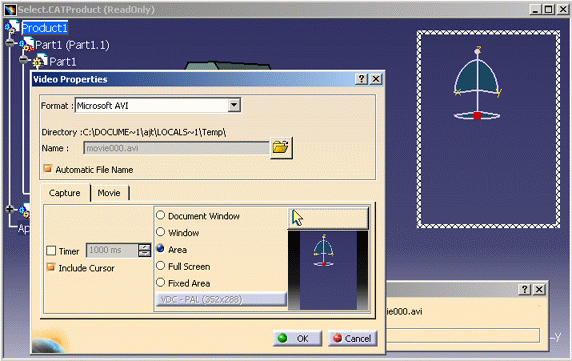Switch to the Capture tab
This screenshot has width=572, height=361.
[x=65, y=193]
